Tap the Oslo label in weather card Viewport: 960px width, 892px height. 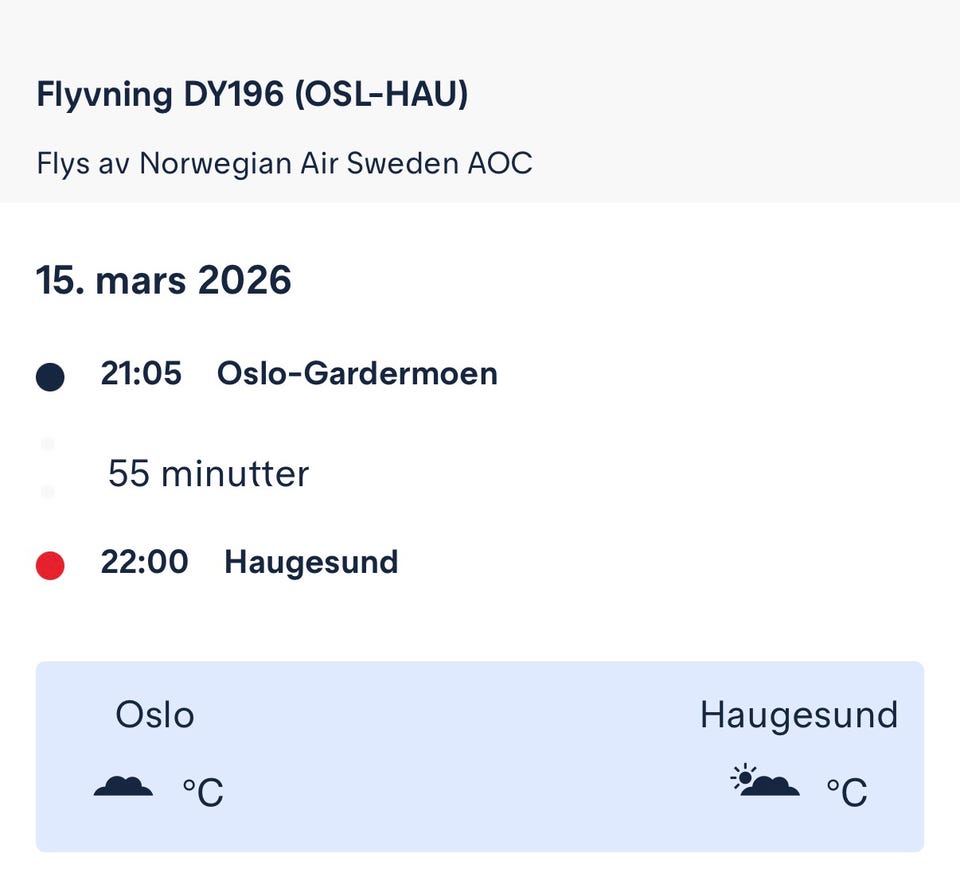click(x=155, y=715)
